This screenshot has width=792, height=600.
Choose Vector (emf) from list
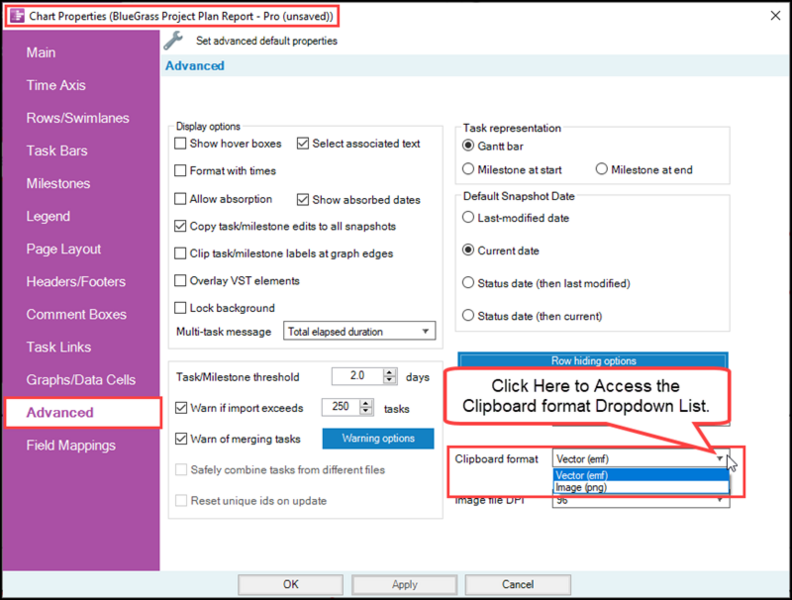(641, 475)
